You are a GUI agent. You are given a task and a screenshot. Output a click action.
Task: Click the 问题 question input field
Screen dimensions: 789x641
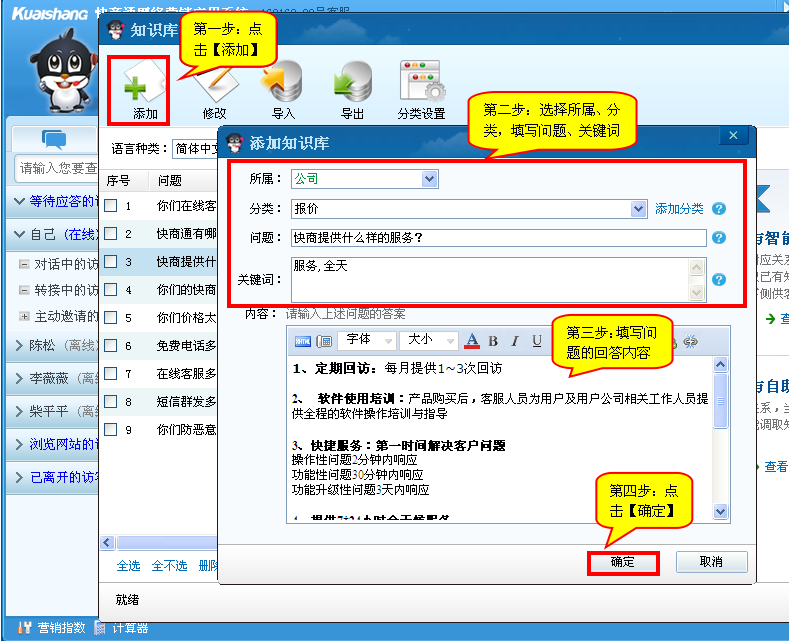pos(498,238)
